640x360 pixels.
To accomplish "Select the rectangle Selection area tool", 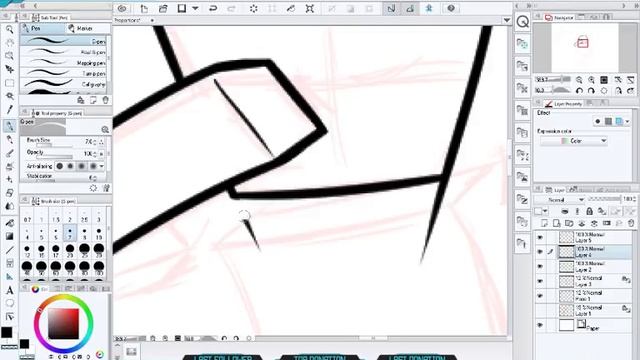I will coord(9,83).
